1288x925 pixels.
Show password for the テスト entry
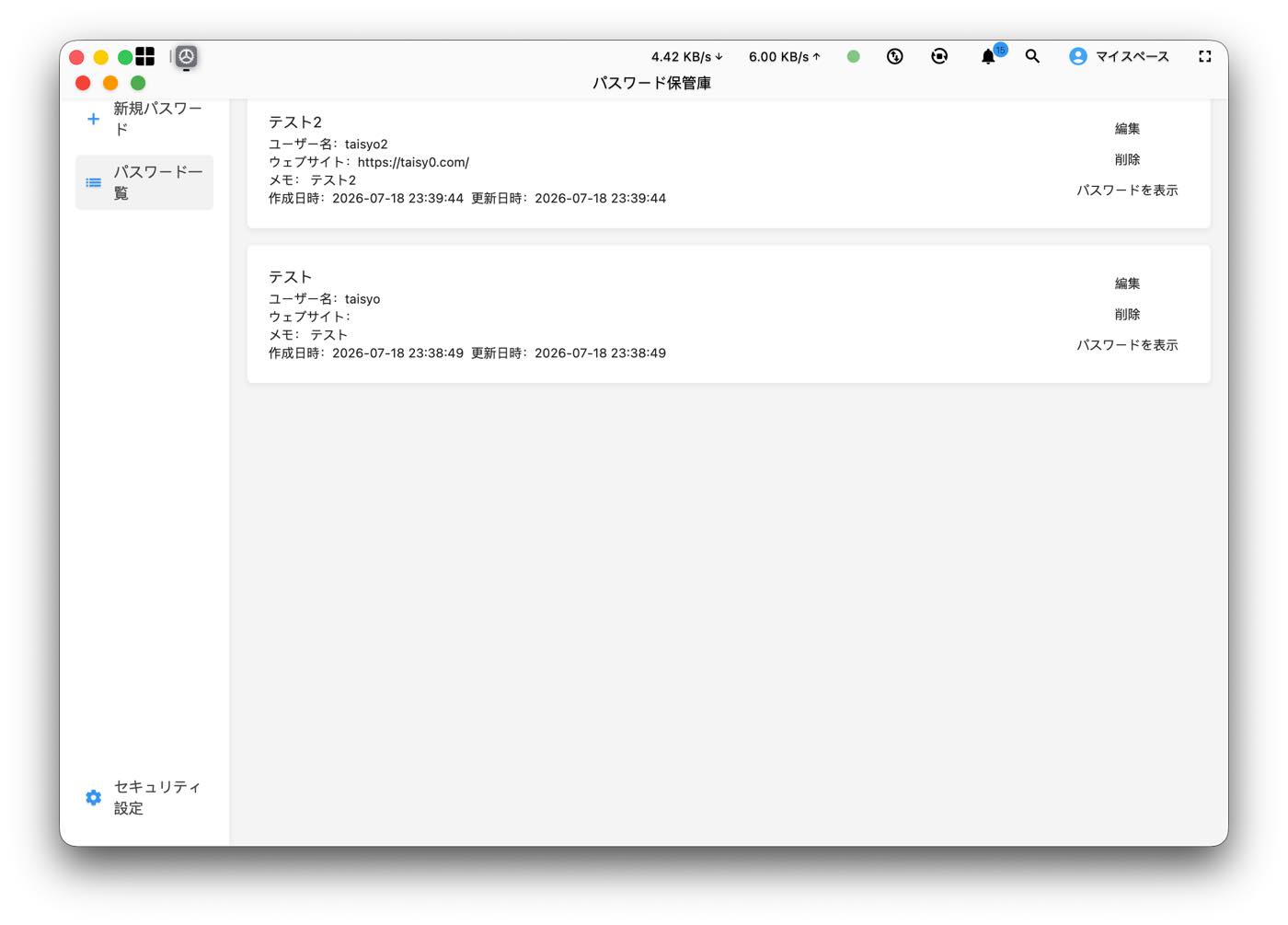[x=1127, y=345]
